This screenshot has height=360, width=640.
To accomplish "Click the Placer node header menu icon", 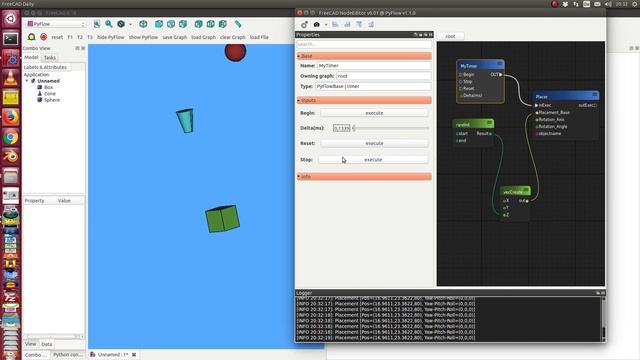I will 595,95.
